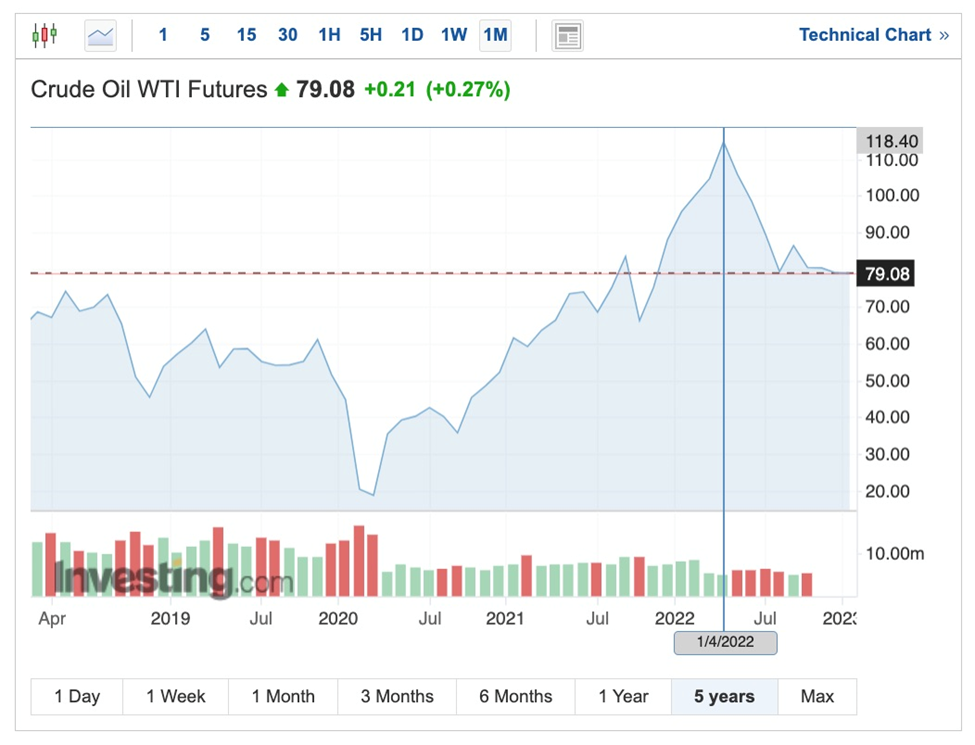
Task: Open the news table icon in toolbar
Action: [568, 36]
